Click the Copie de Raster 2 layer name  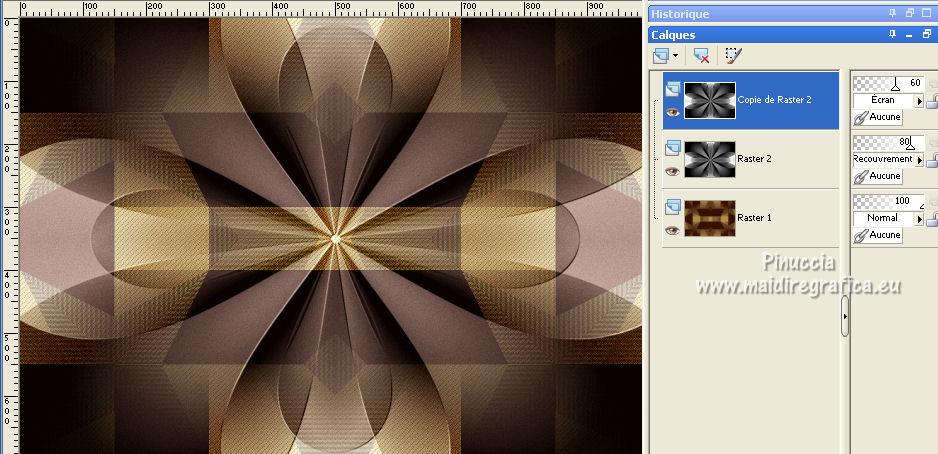pyautogui.click(x=775, y=100)
